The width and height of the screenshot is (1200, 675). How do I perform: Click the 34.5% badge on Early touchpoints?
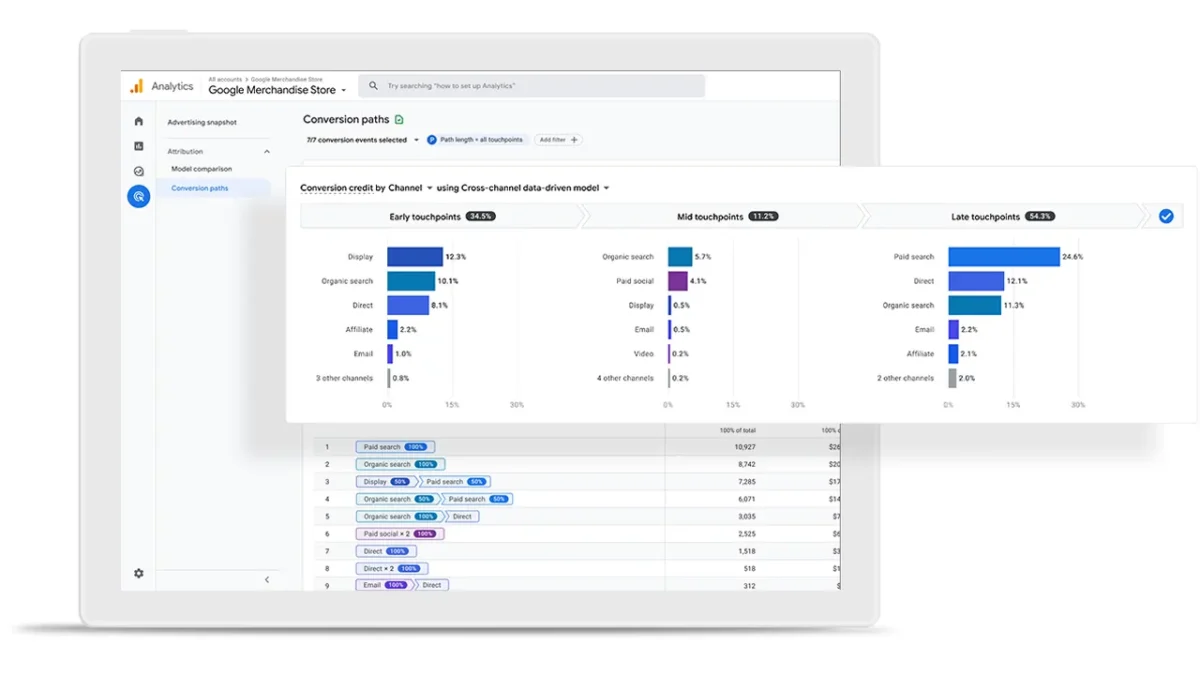(480, 216)
